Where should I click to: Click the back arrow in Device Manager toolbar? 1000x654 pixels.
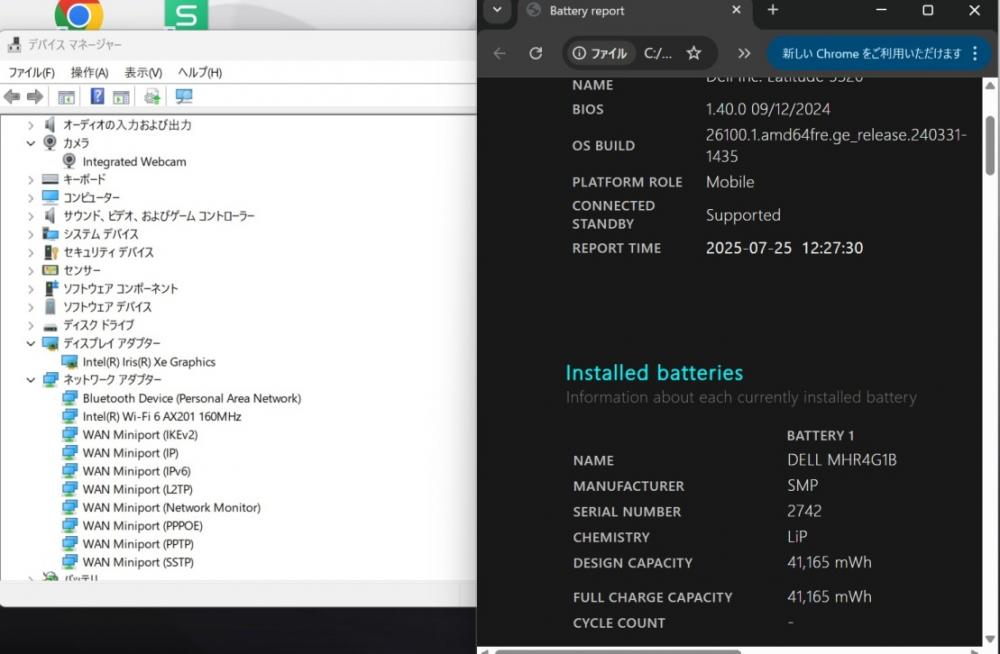point(11,96)
